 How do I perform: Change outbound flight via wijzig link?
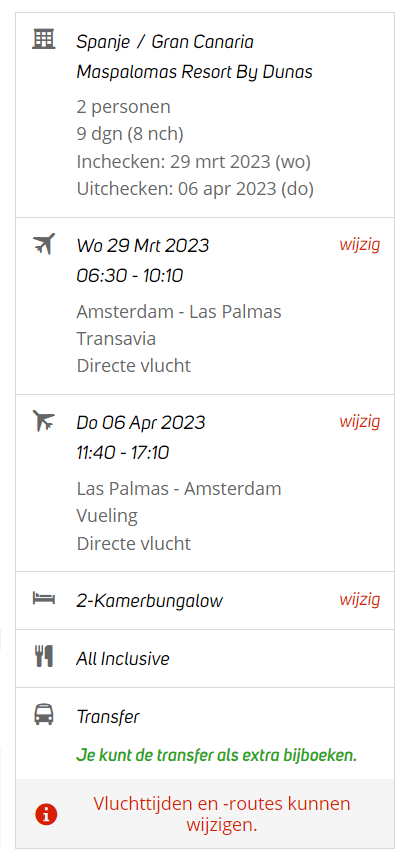[x=359, y=244]
